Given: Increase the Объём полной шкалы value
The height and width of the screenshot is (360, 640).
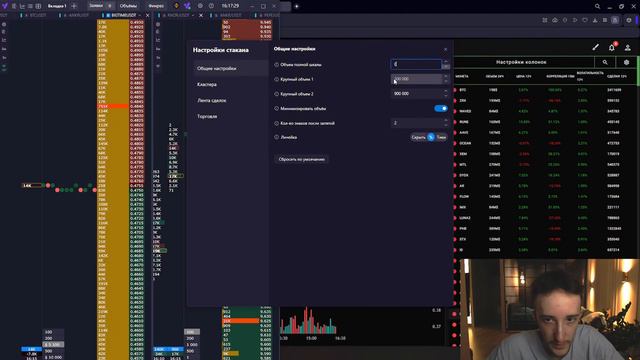Looking at the screenshot, I should click(446, 62).
